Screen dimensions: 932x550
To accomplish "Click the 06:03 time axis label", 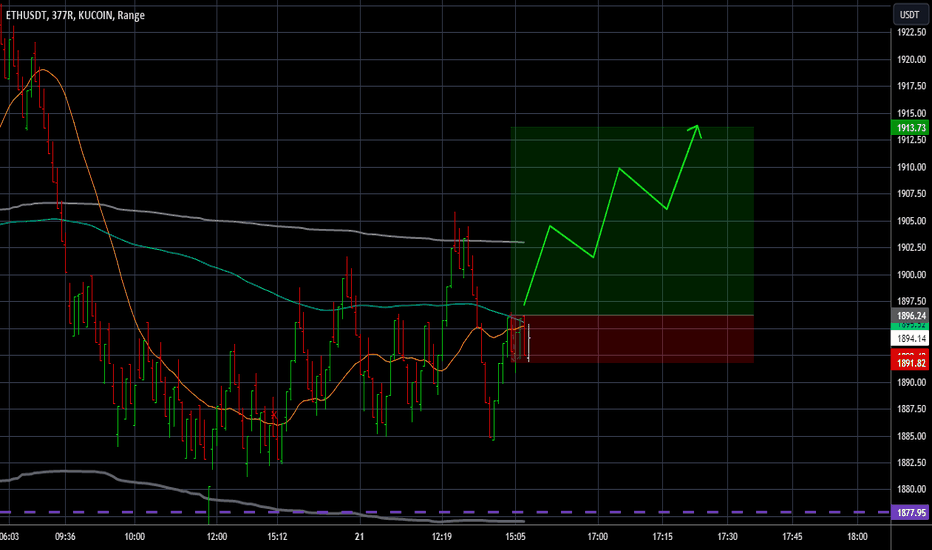I will tap(9, 537).
